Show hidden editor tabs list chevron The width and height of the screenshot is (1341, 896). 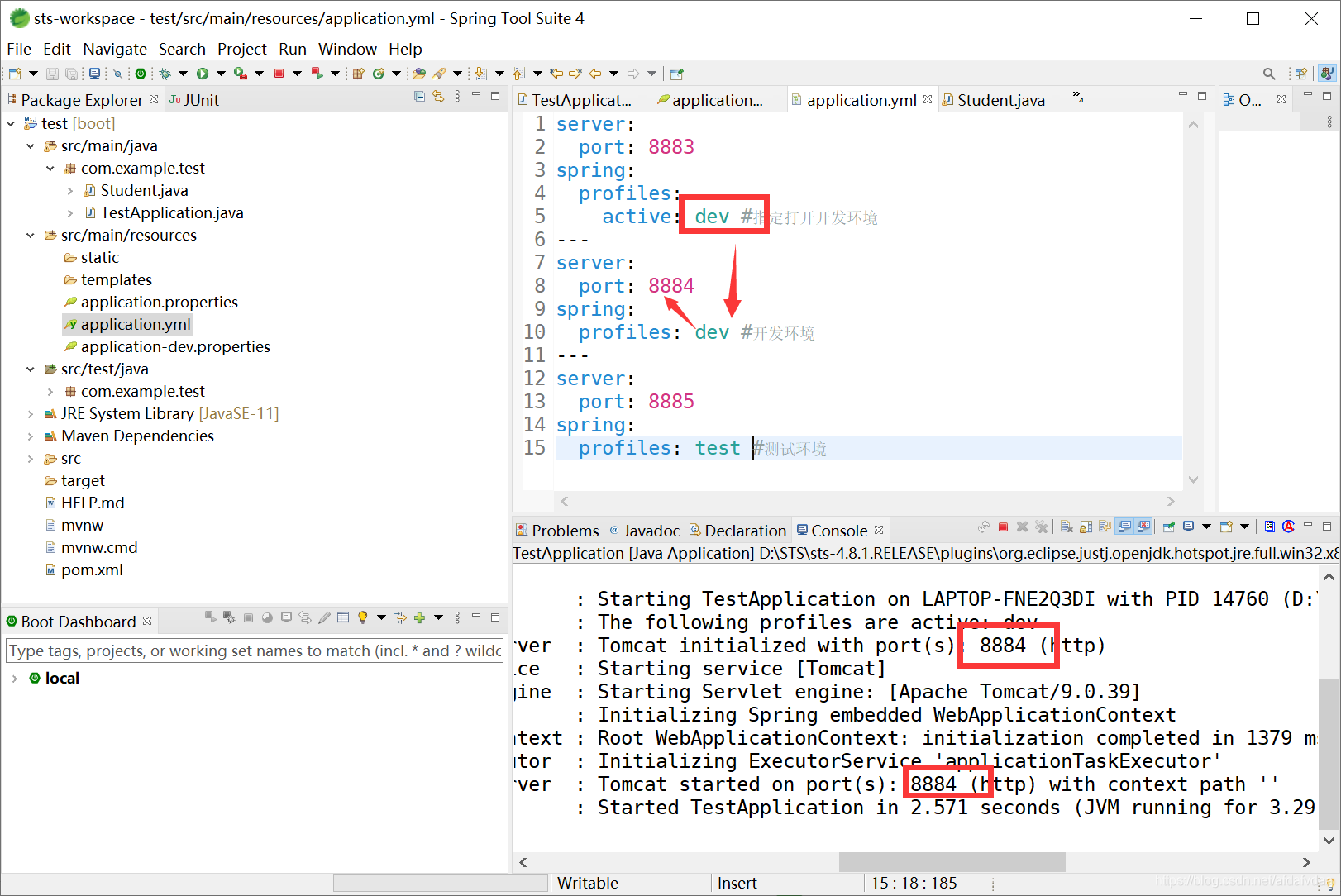coord(1078,98)
